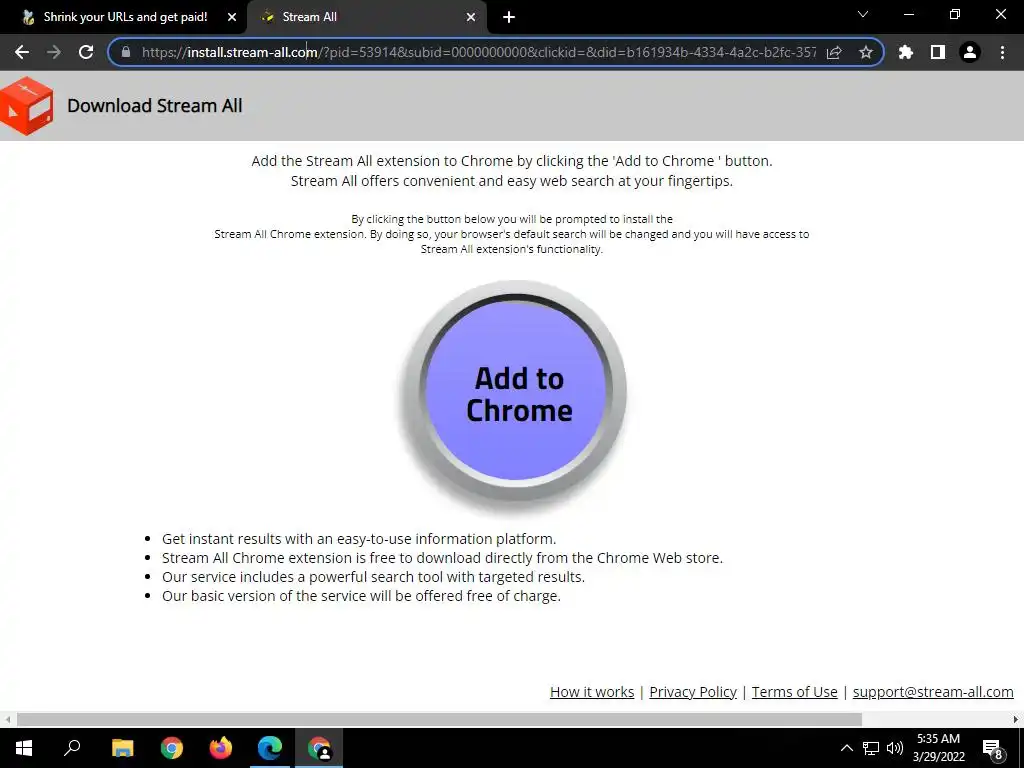Open the tab search chevron

pos(863,14)
